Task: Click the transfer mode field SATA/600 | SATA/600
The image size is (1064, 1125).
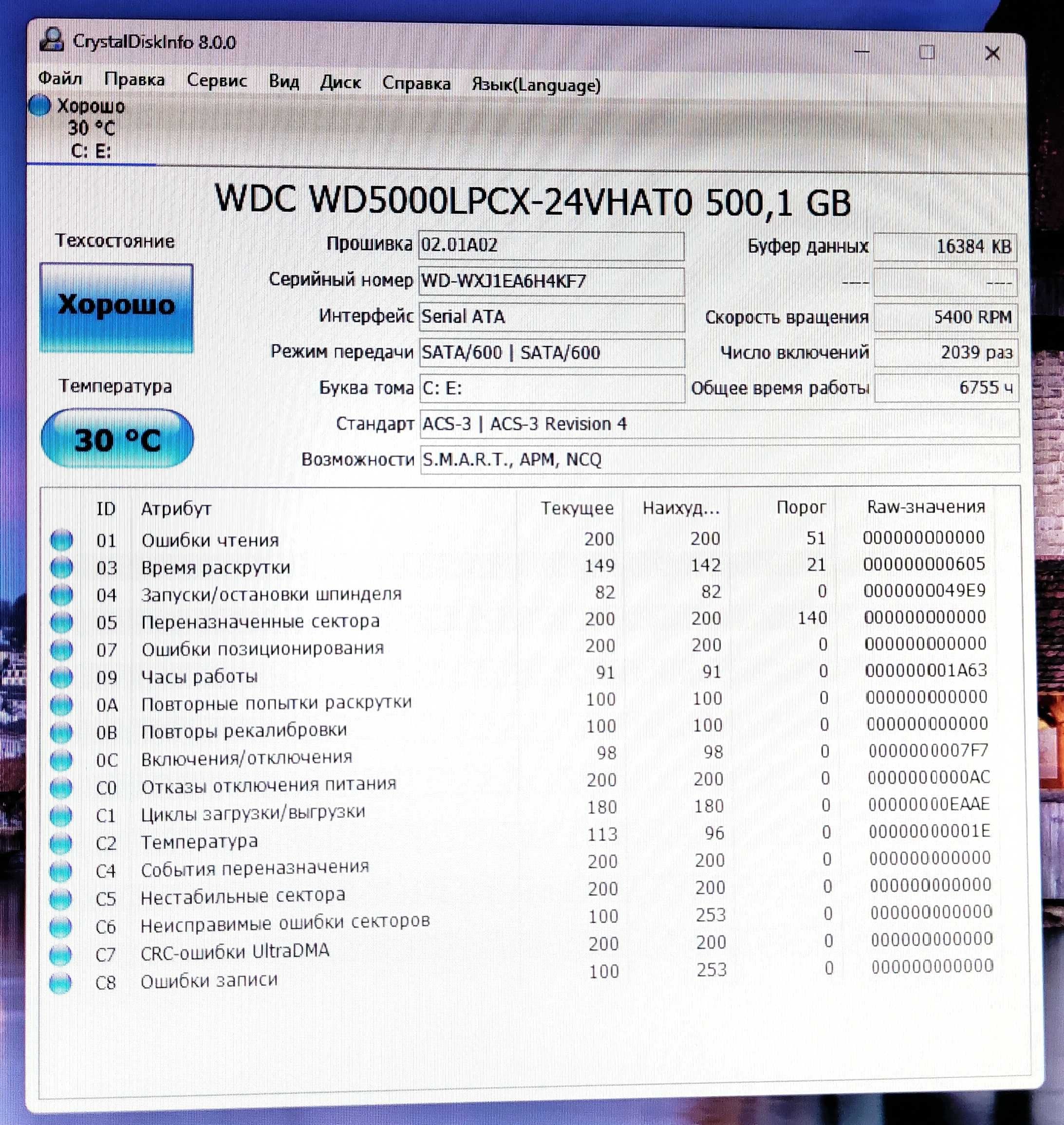Action: (x=552, y=353)
